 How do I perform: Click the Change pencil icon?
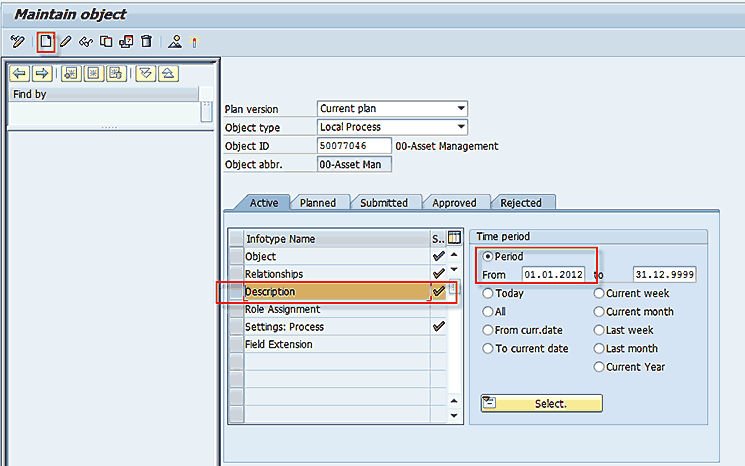[x=66, y=41]
